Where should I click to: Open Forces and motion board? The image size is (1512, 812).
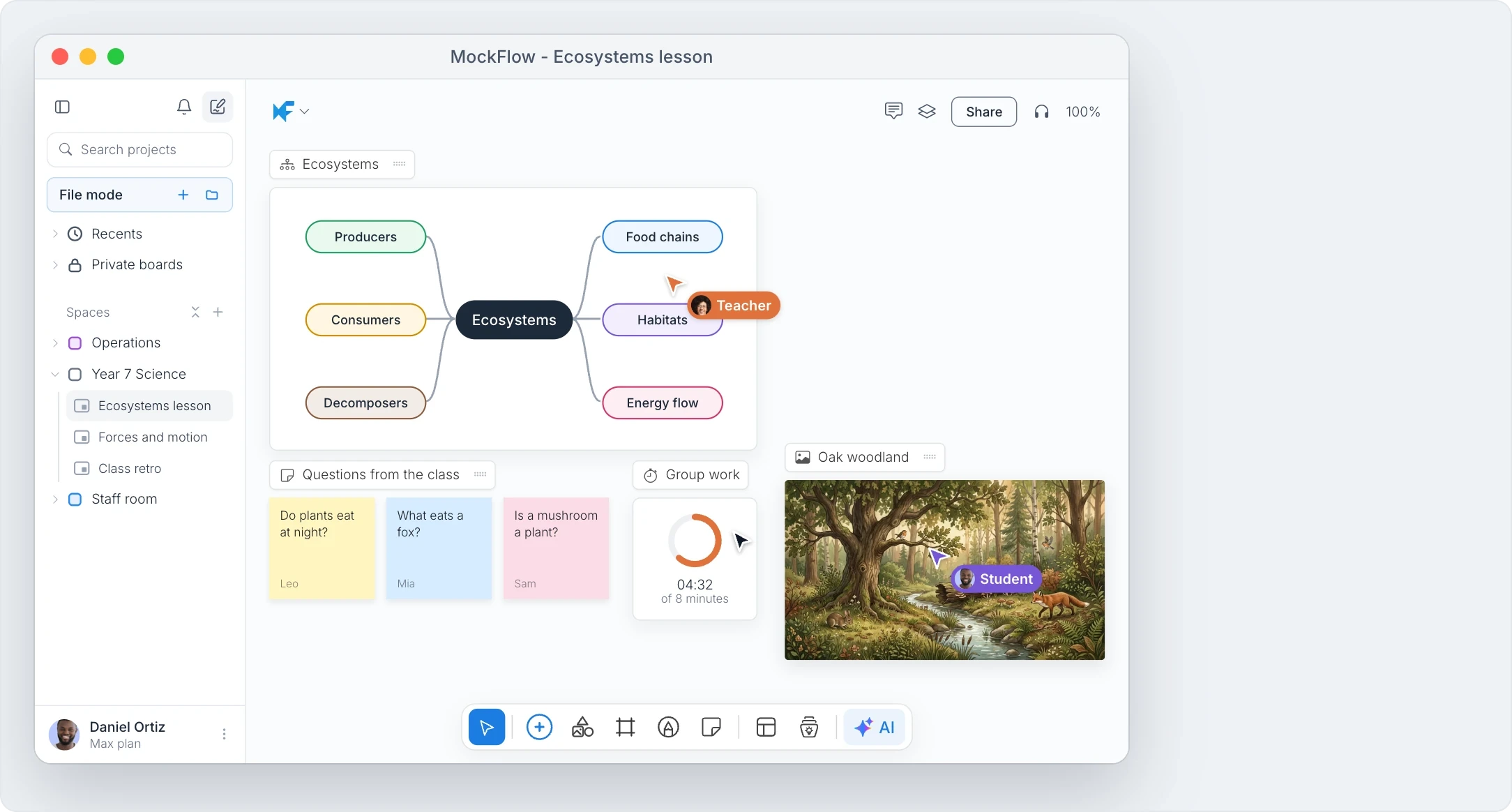[149, 437]
